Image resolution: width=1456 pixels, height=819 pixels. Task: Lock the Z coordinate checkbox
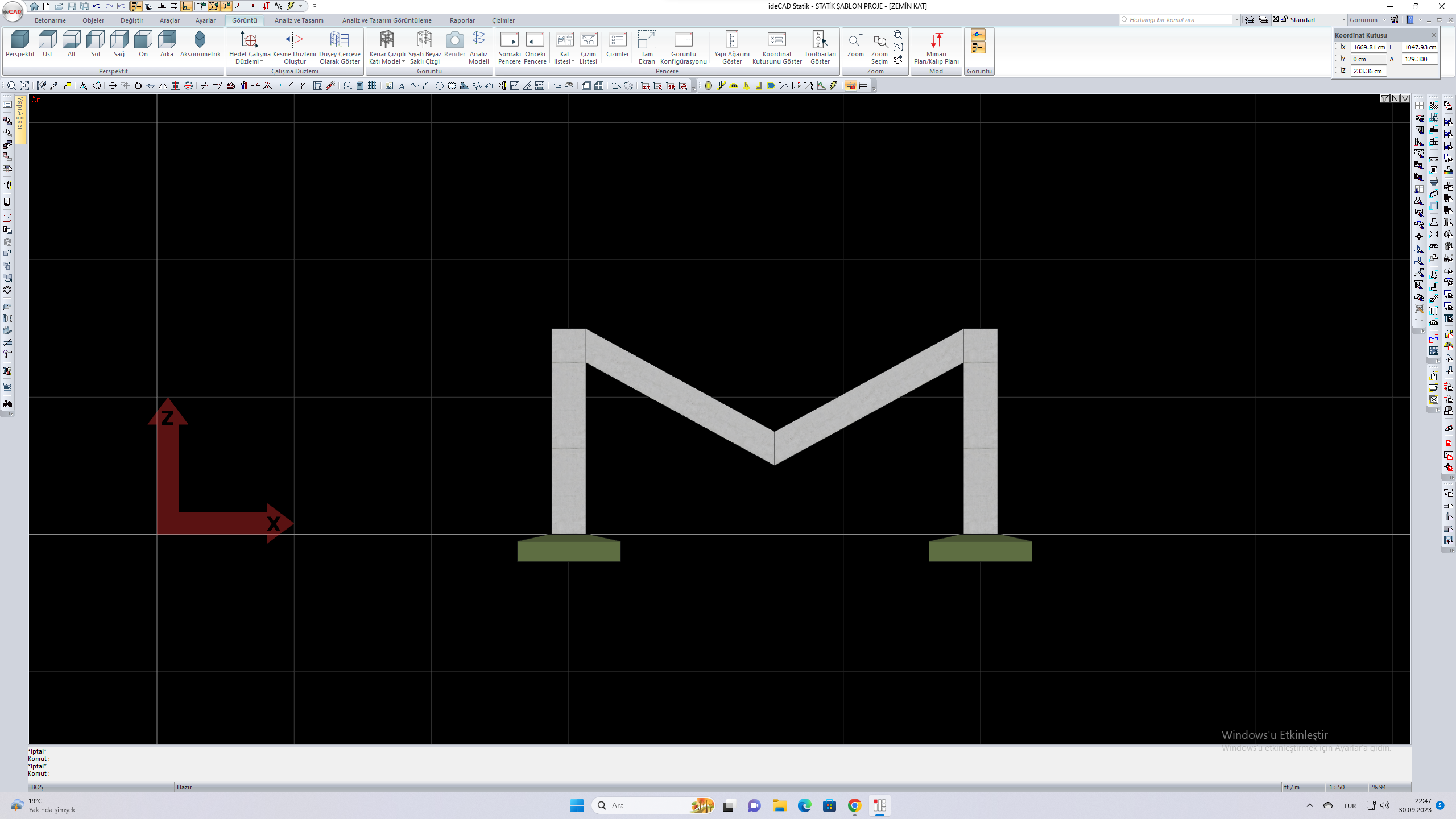pos(1338,70)
